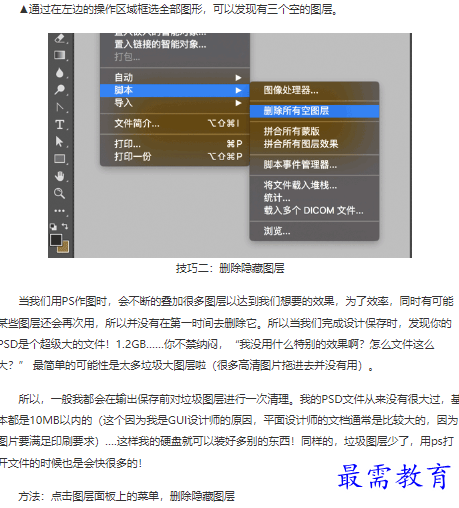Select 删除所有空图层 in the submenu
This screenshot has height=508, width=459.
[x=314, y=111]
